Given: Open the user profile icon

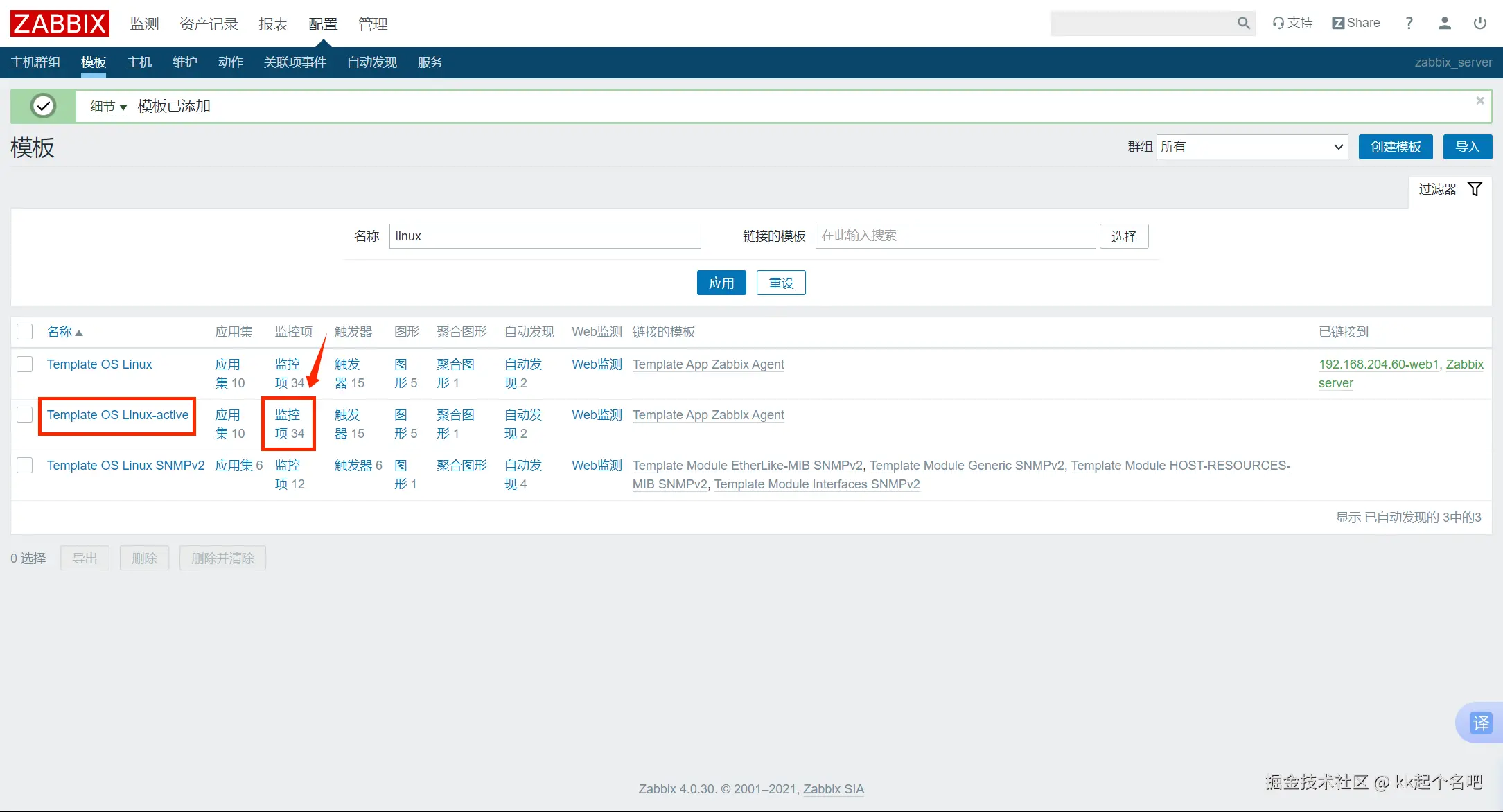Looking at the screenshot, I should 1444,24.
